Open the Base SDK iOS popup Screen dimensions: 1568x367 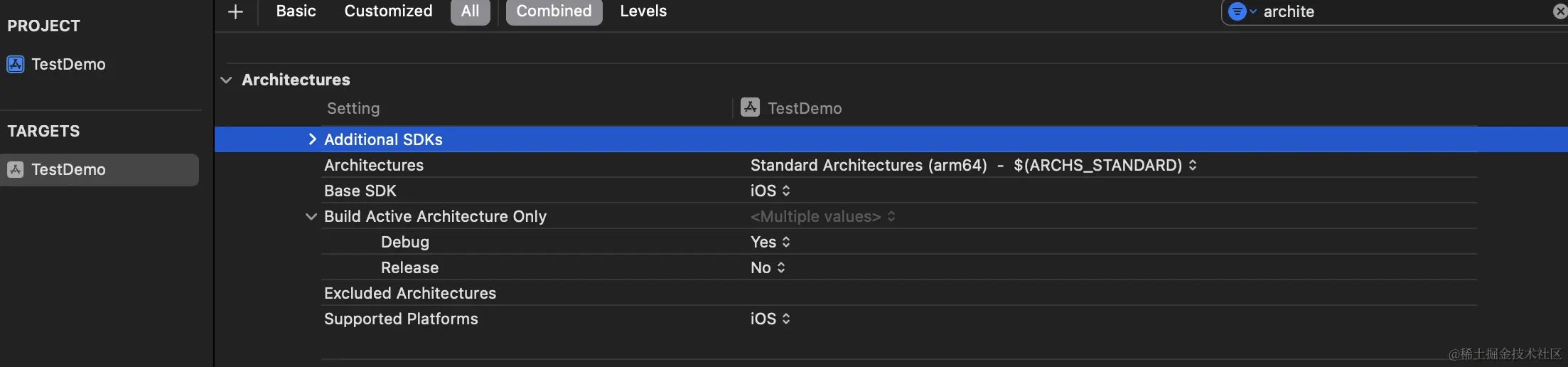click(x=770, y=191)
